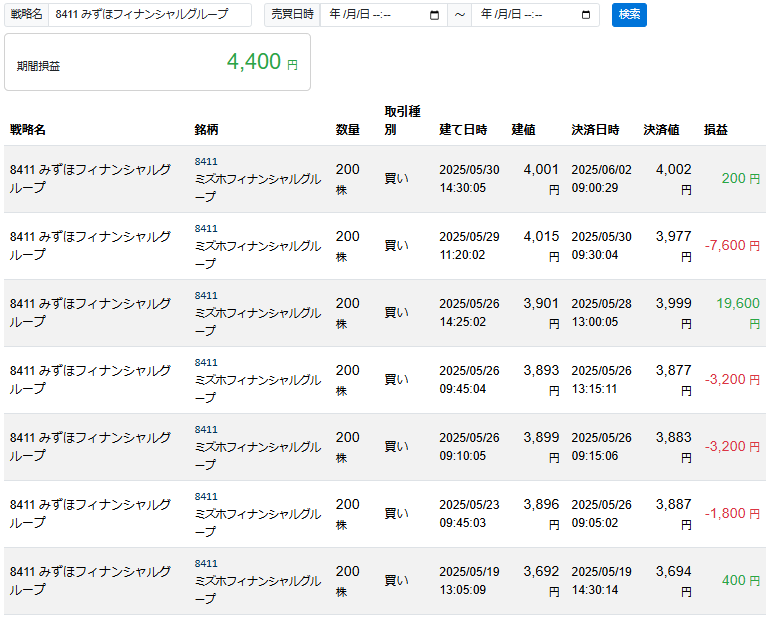This screenshot has height=625, width=773.
Task: Click the 3,901 entry price cell
Action: (541, 313)
